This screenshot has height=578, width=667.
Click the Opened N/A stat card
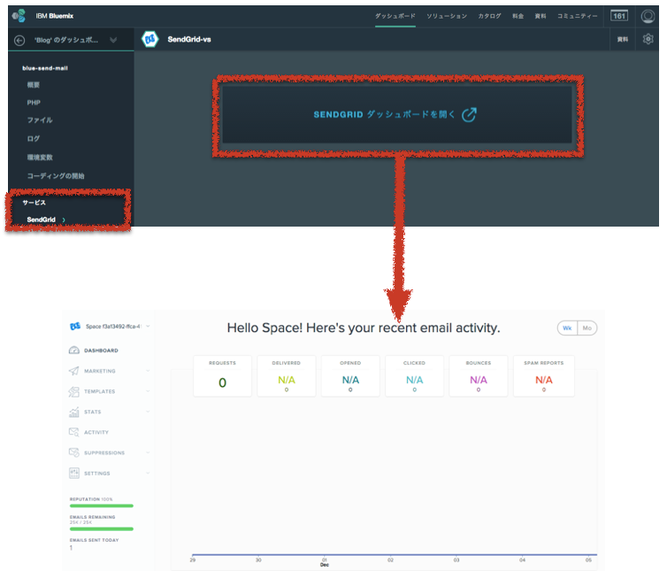(351, 376)
